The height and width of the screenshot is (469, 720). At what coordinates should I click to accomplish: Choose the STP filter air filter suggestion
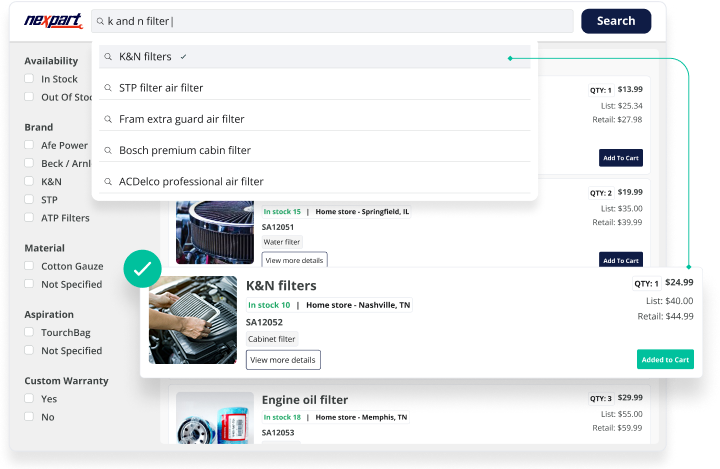tap(315, 88)
